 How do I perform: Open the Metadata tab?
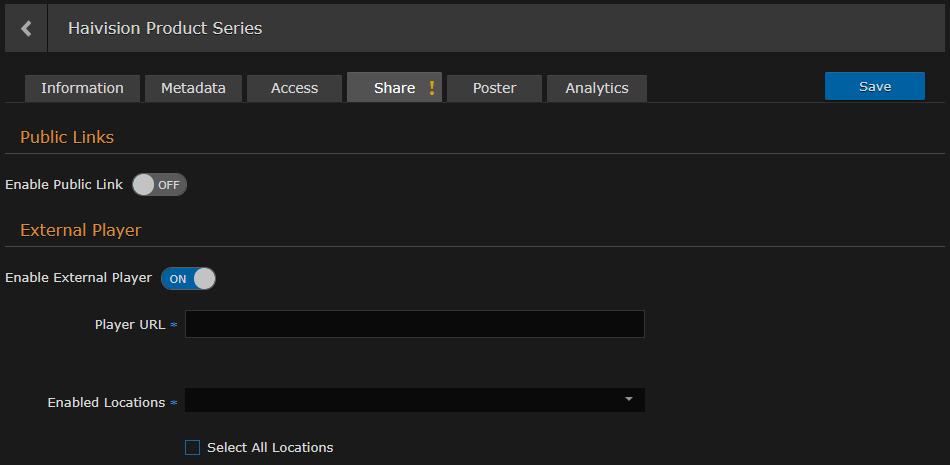tap(193, 88)
